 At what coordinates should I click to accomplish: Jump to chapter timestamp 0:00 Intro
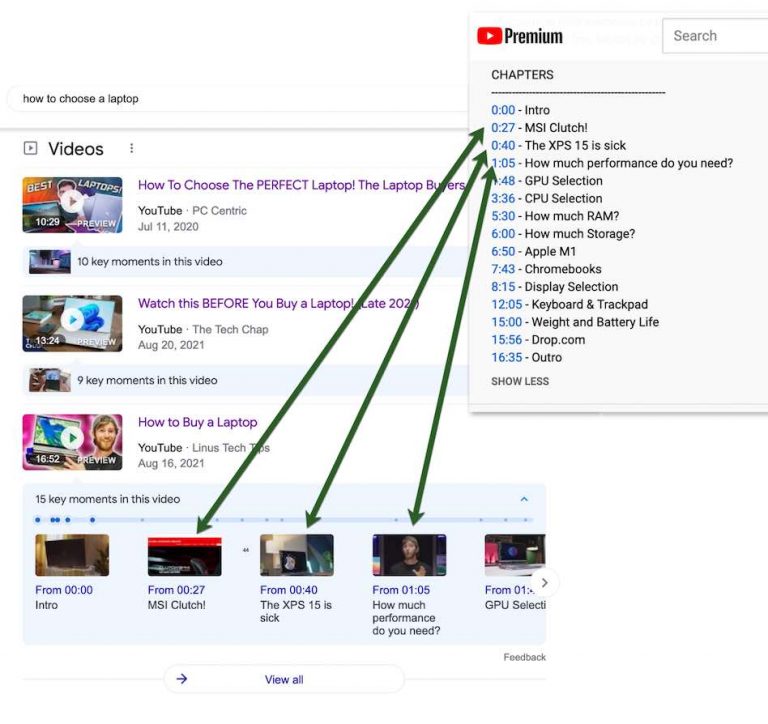pyautogui.click(x=503, y=110)
